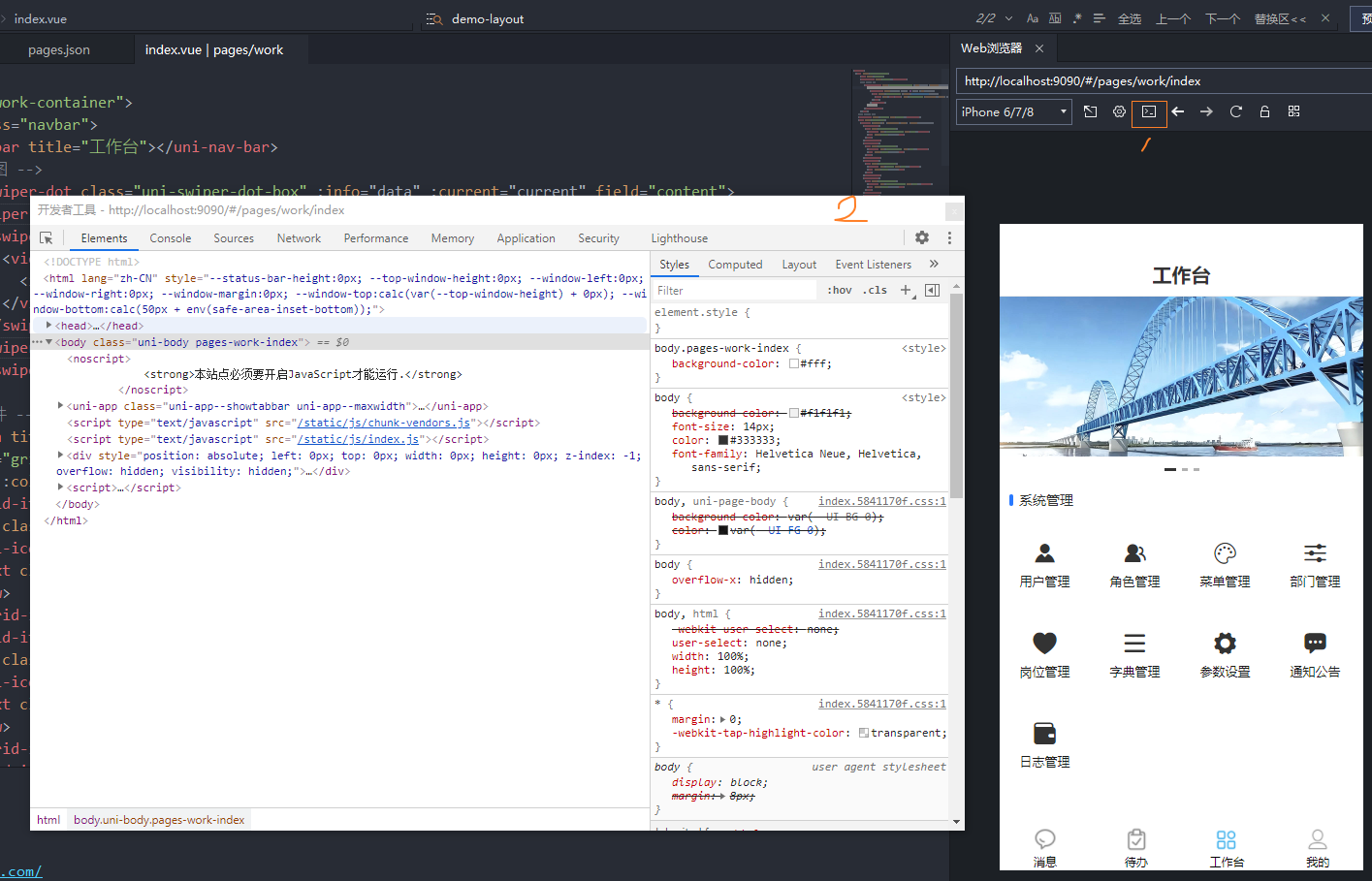The image size is (1372, 881).
Task: Expand the uni-app element node
Action: [x=61, y=406]
